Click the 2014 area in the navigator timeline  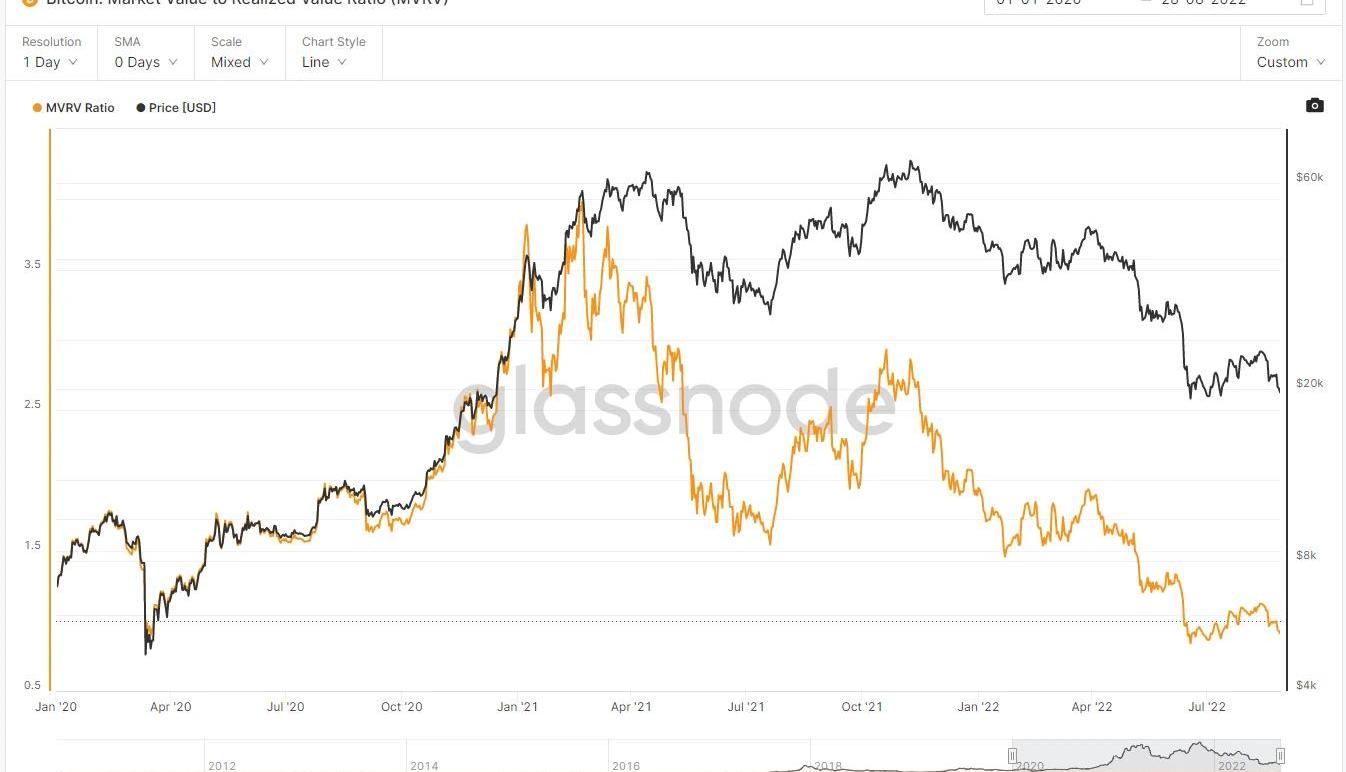click(x=424, y=765)
